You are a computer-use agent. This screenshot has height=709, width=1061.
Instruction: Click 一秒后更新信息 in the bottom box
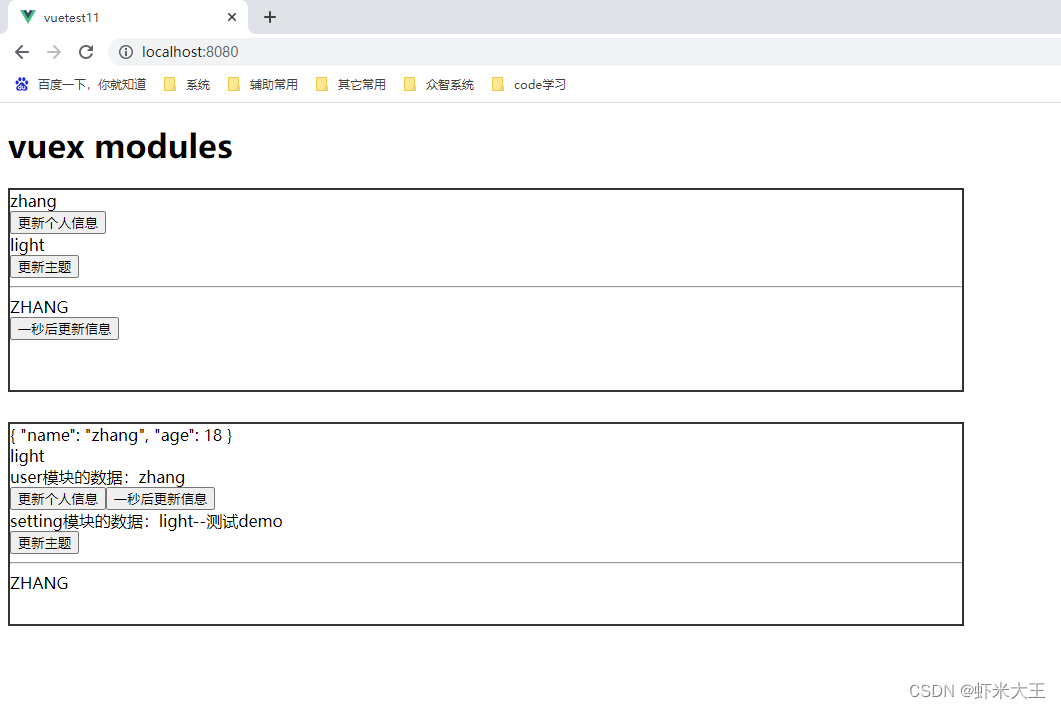point(161,498)
